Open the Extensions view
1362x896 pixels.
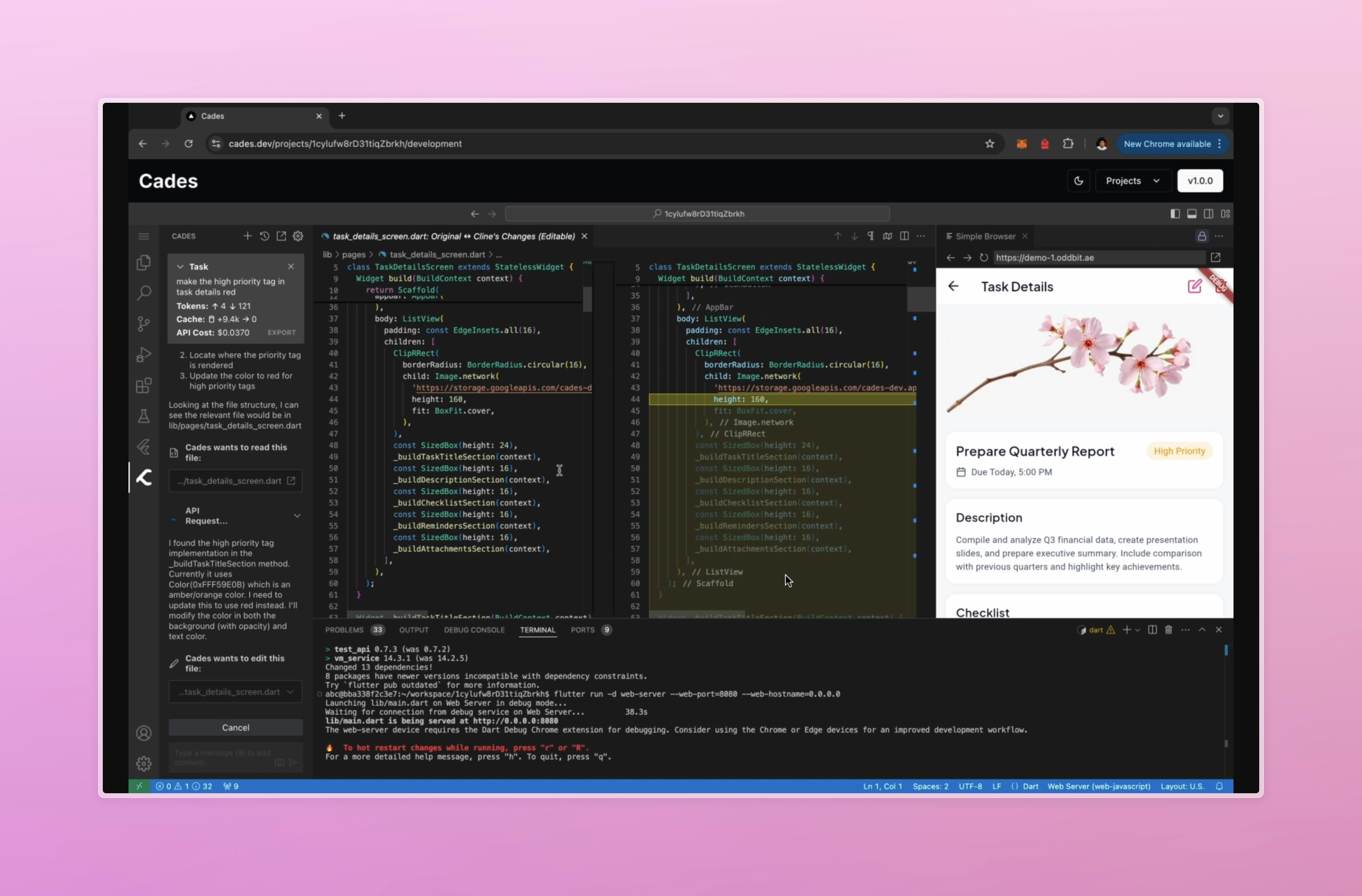[144, 385]
